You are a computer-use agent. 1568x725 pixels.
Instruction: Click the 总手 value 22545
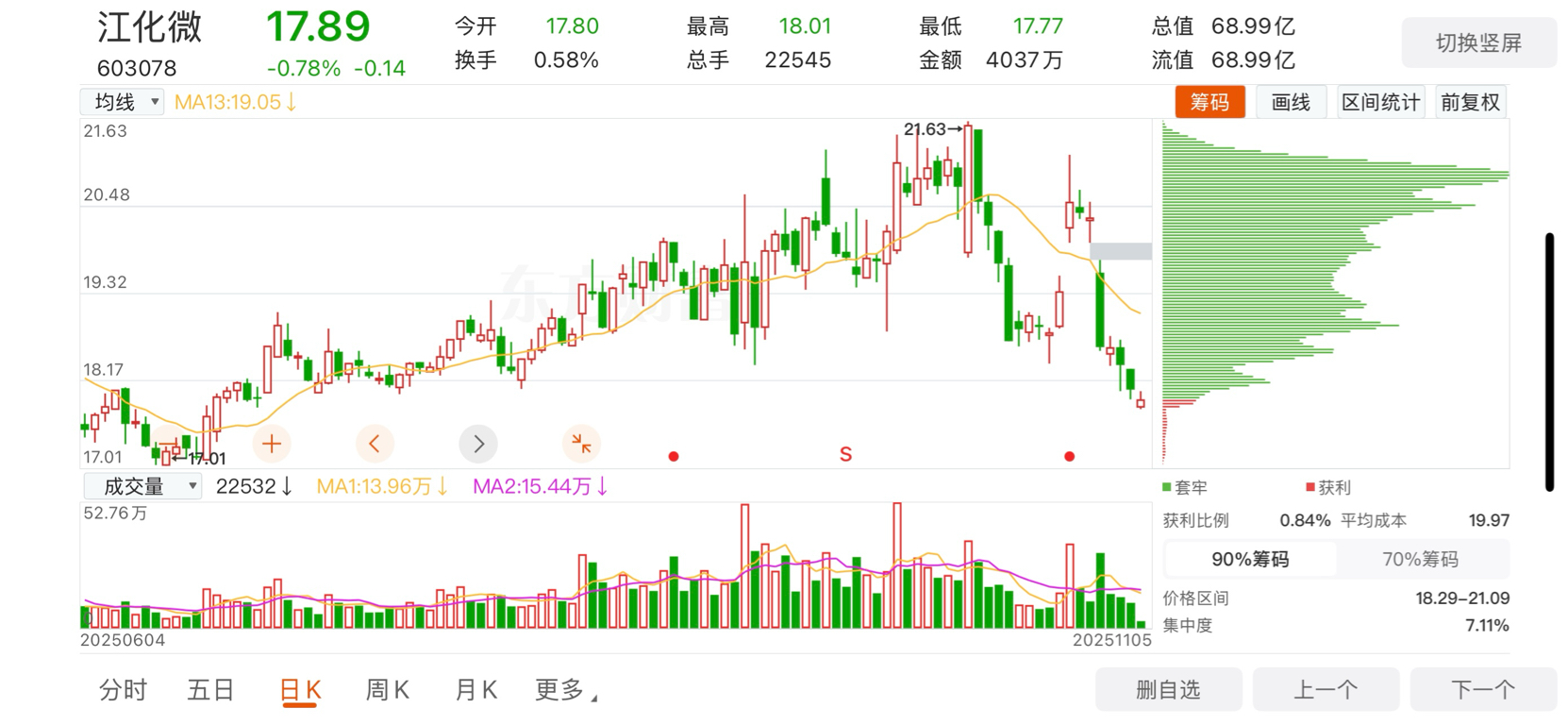coord(798,60)
